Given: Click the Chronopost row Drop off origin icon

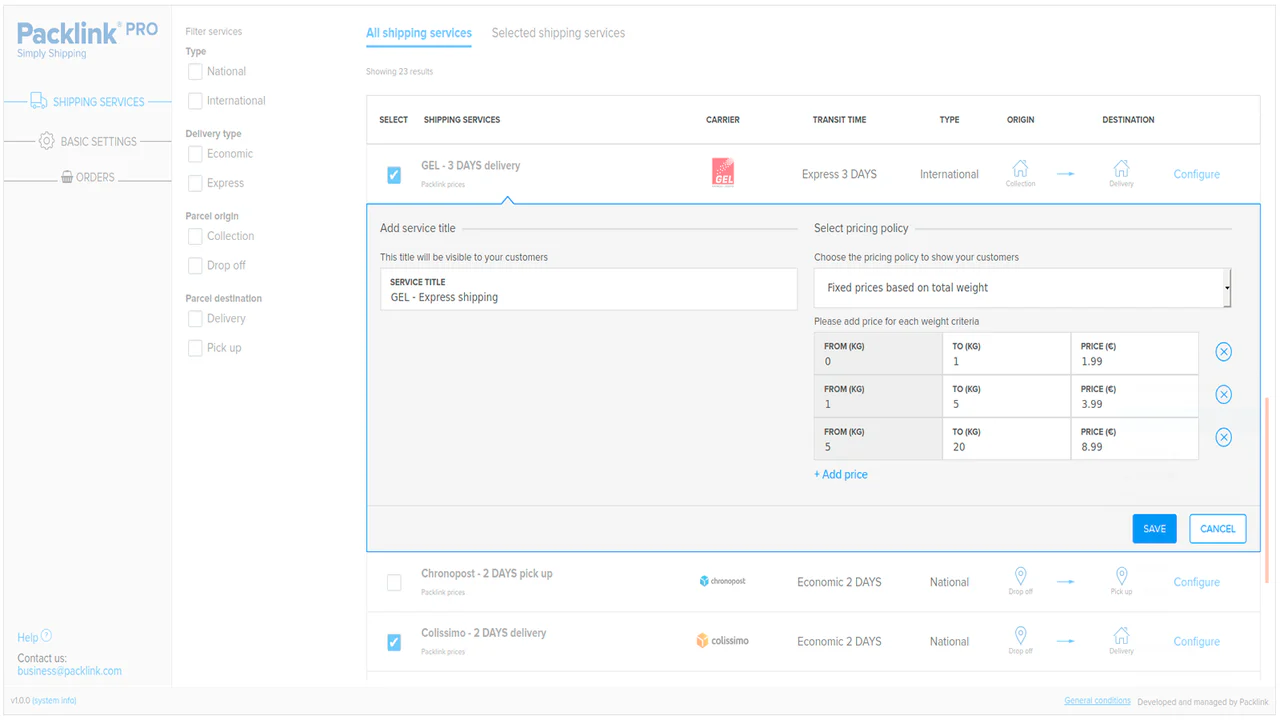Looking at the screenshot, I should click(1020, 577).
